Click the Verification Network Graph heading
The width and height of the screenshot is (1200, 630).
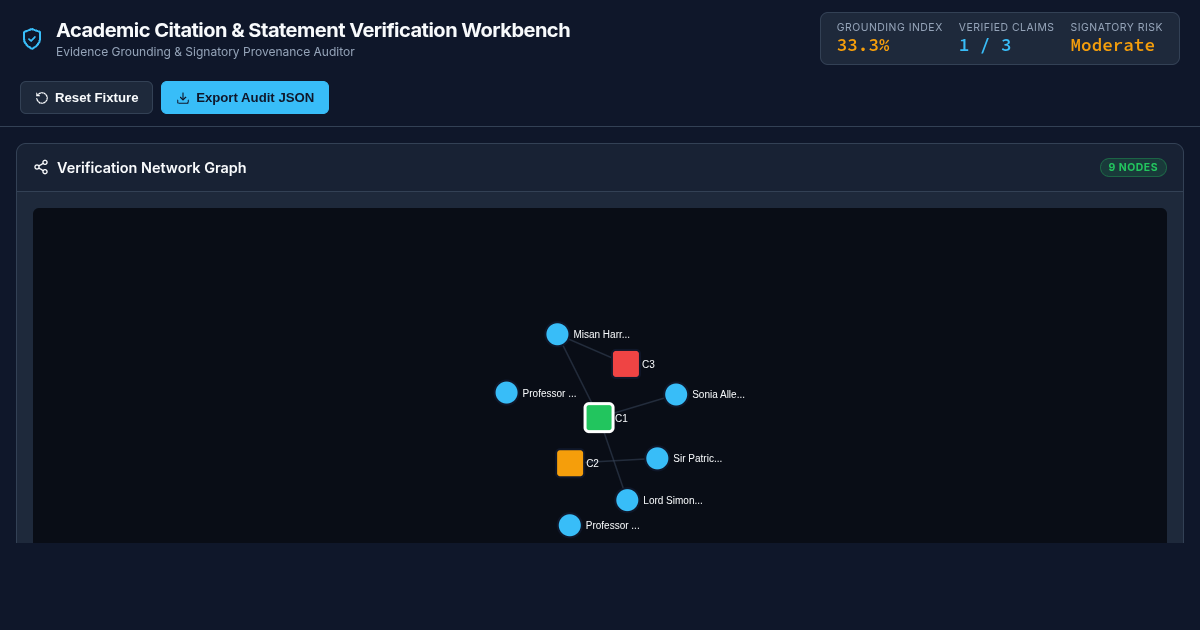[x=152, y=167]
